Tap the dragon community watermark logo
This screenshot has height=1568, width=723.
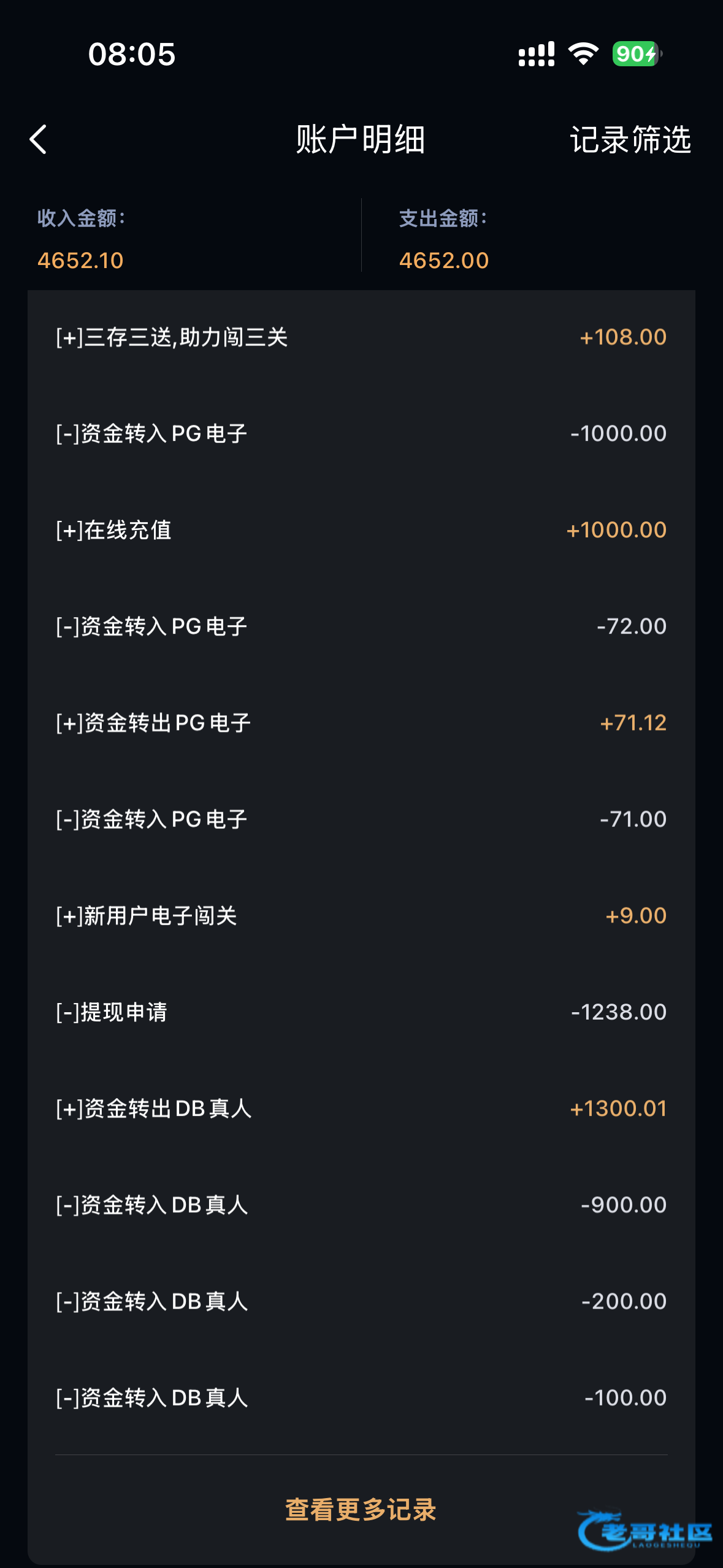644,1531
